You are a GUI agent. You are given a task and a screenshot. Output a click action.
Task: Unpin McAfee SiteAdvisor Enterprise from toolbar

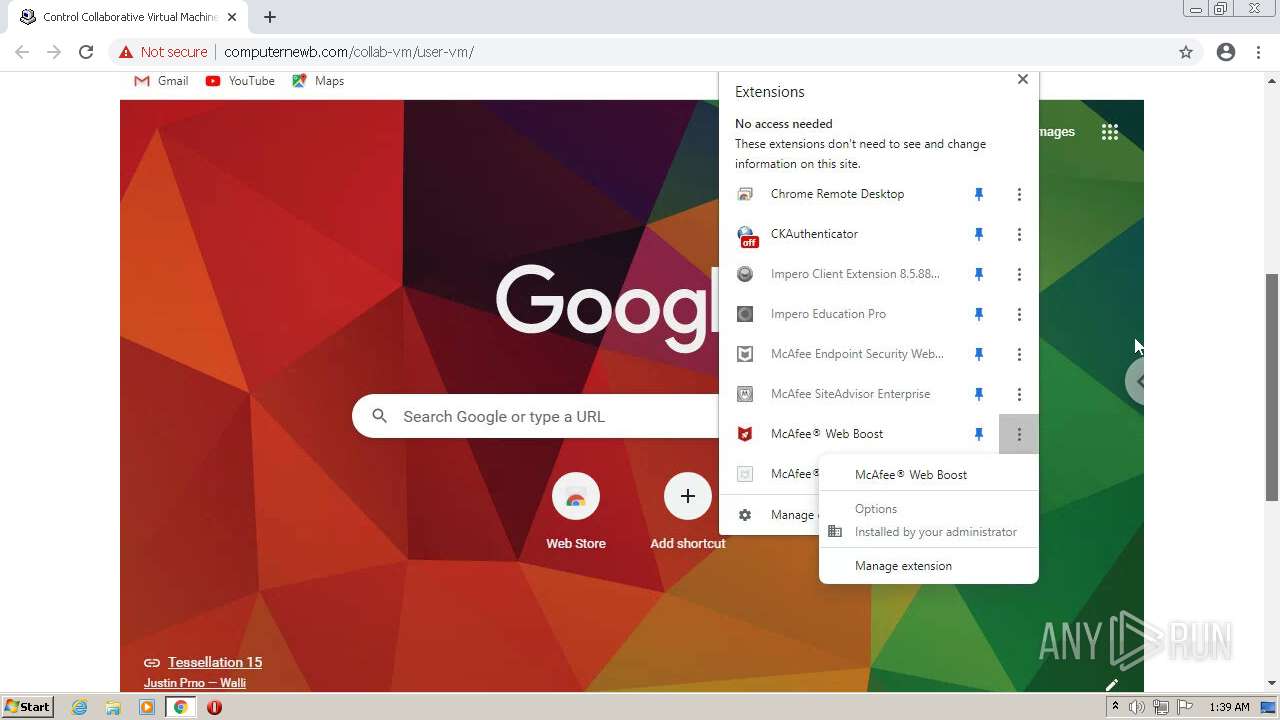(x=979, y=394)
